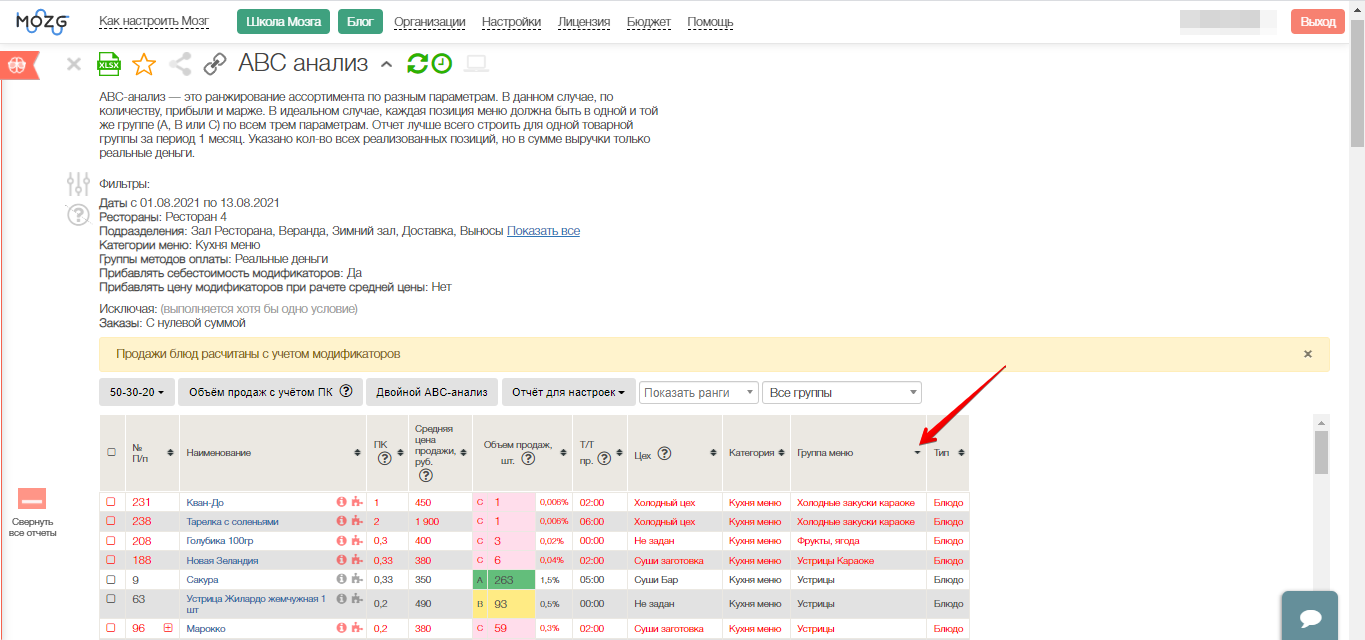Export the report via the XLSX icon
Screen dimensions: 1365x640
(x=108, y=65)
